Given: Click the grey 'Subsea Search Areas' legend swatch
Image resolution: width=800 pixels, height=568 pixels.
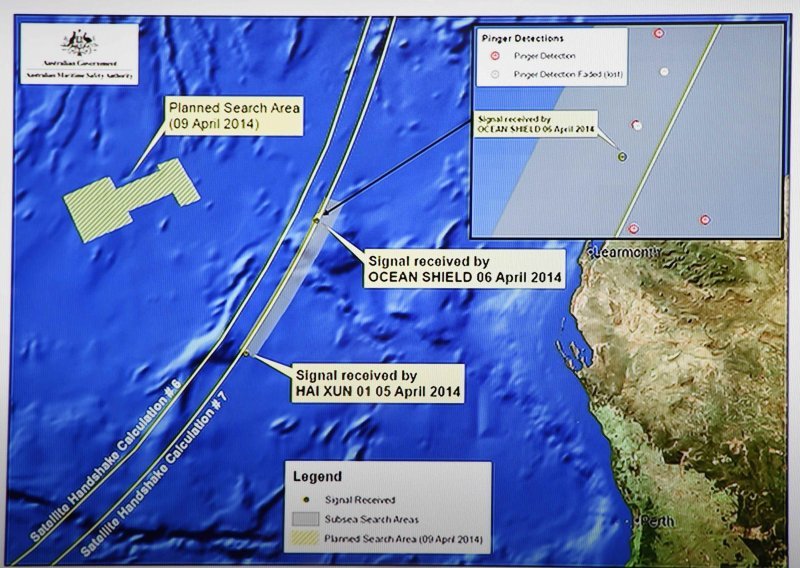Looking at the screenshot, I should coord(306,519).
